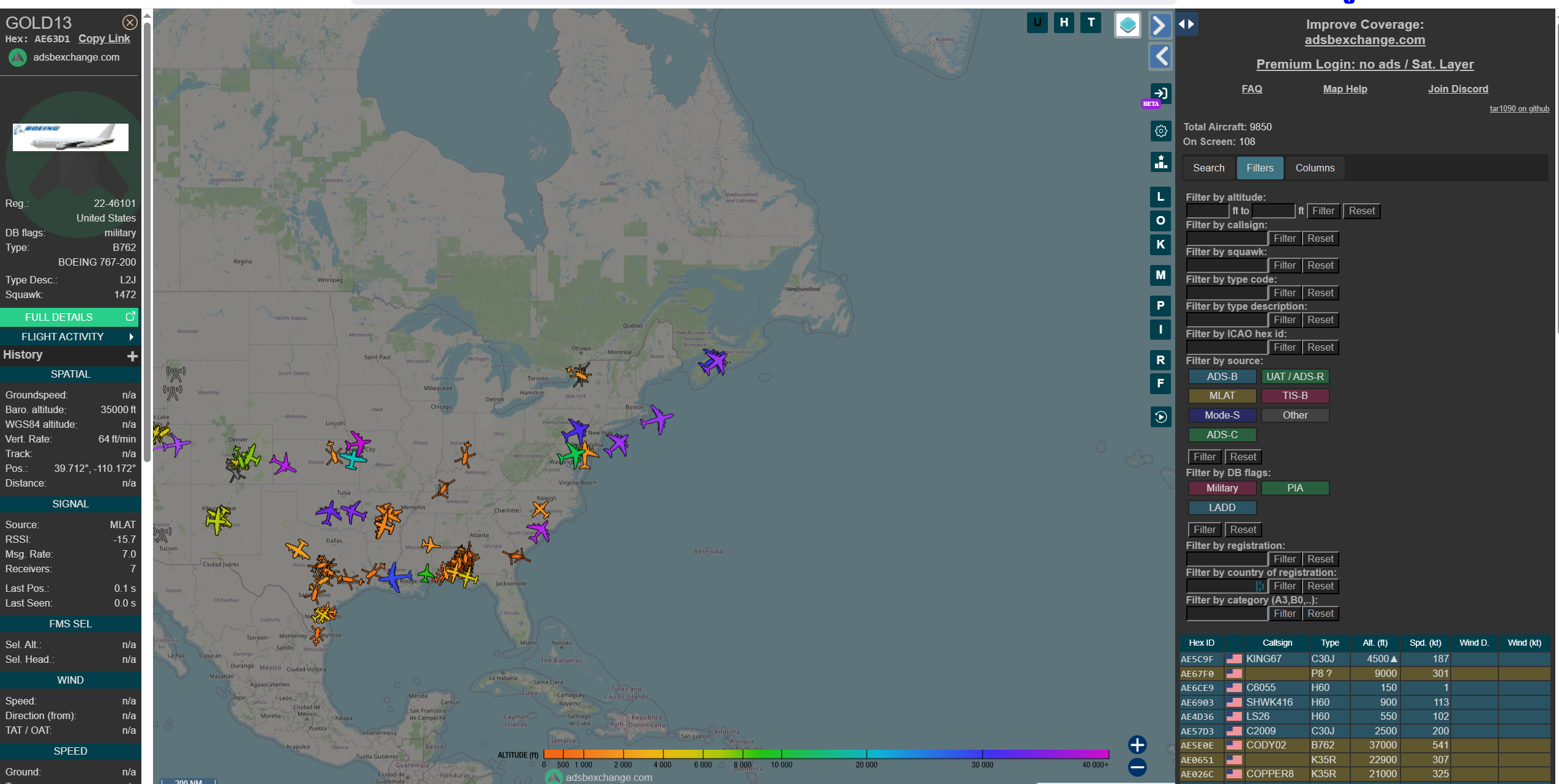Open the map settings gear icon

(x=1161, y=131)
